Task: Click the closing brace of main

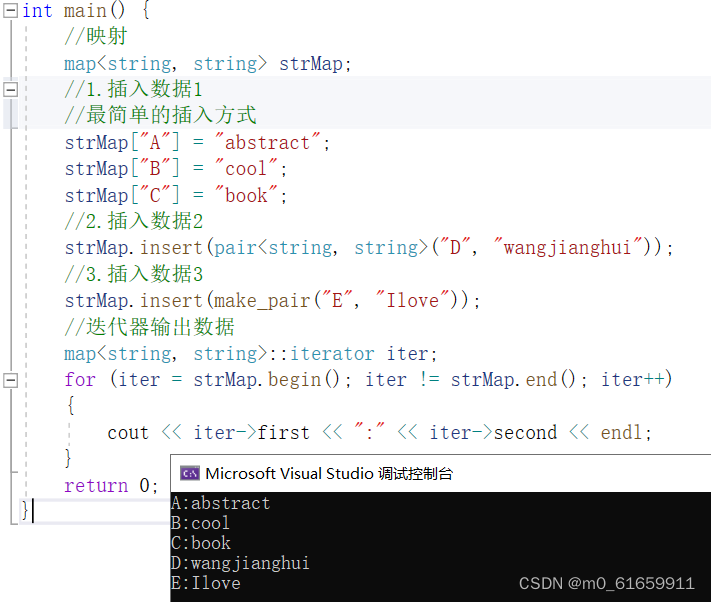Action: coord(24,510)
